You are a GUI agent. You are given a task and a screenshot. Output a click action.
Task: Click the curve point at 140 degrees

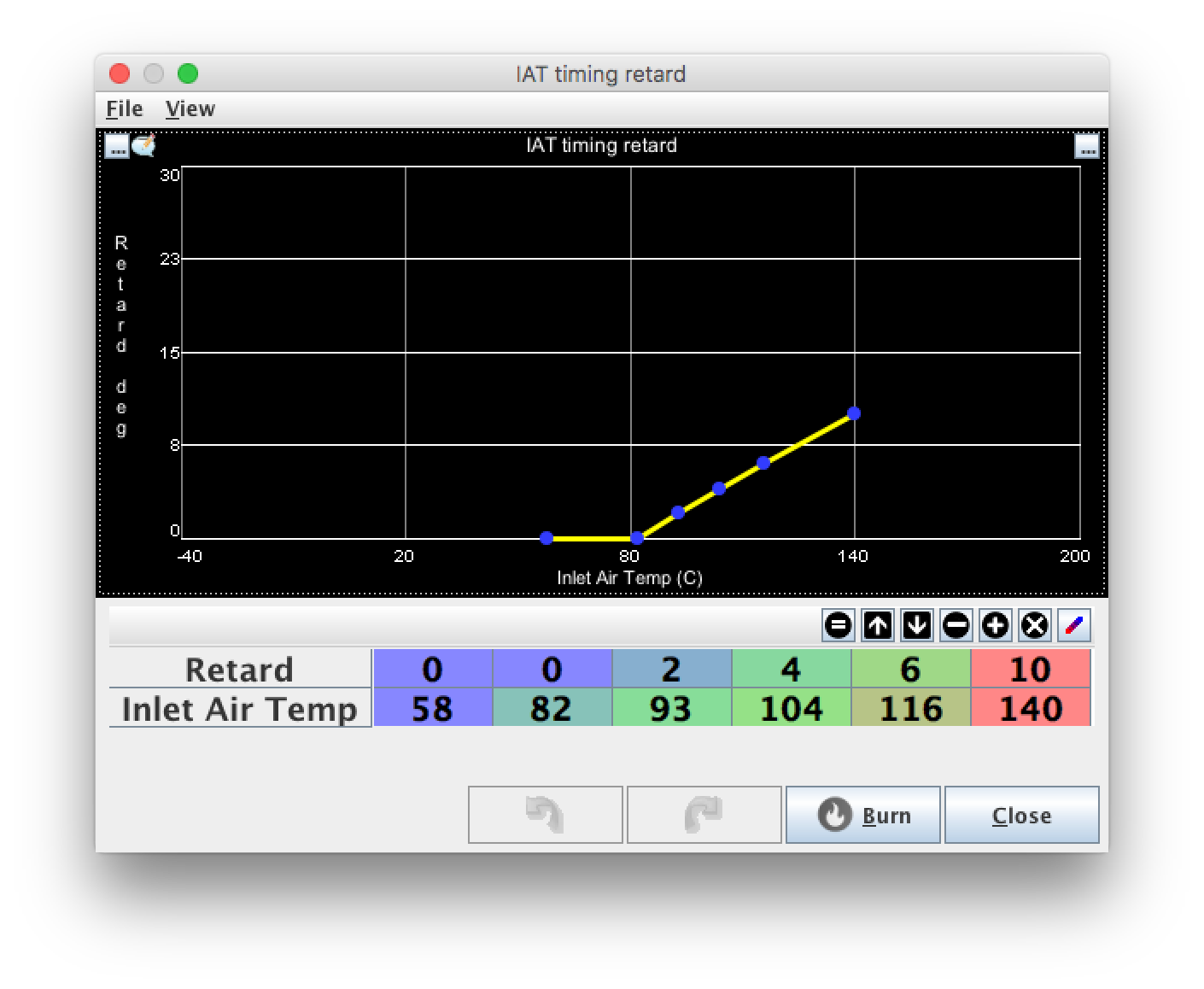coord(853,413)
